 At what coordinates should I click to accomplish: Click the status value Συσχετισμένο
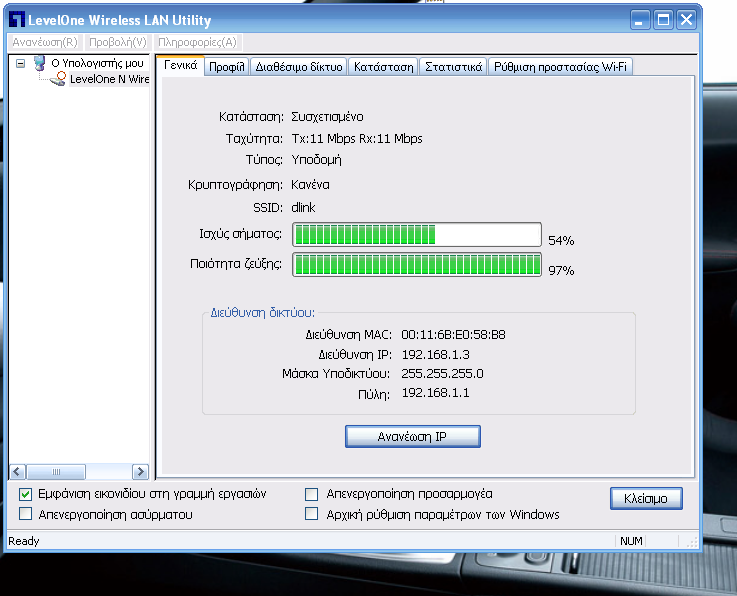click(327, 117)
